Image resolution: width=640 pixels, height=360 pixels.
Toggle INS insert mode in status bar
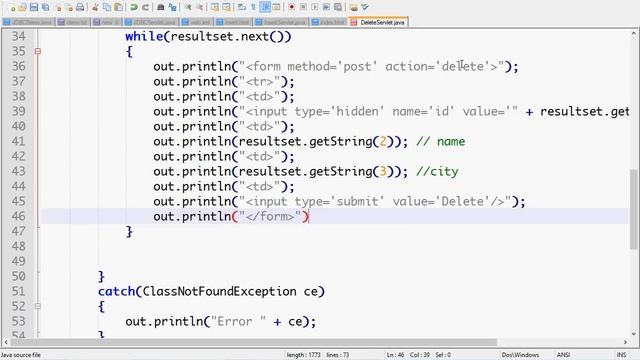pos(621,355)
